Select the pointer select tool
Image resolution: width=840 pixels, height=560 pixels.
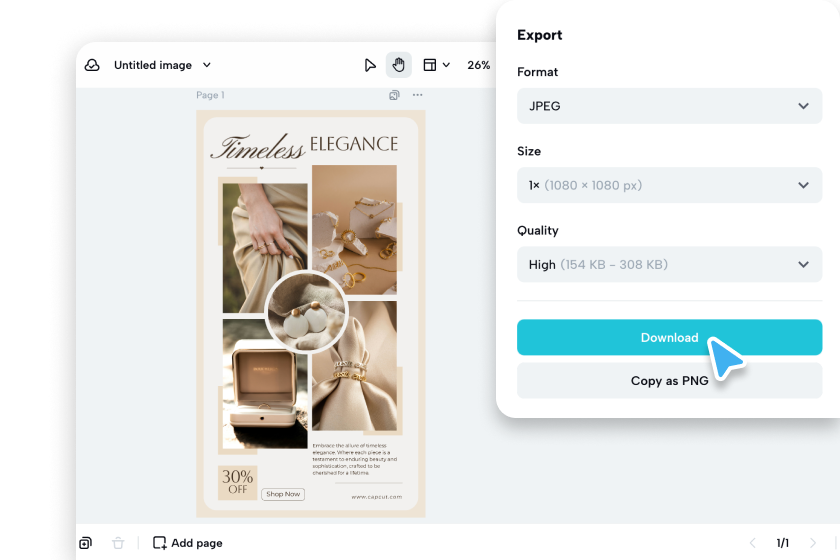[370, 65]
